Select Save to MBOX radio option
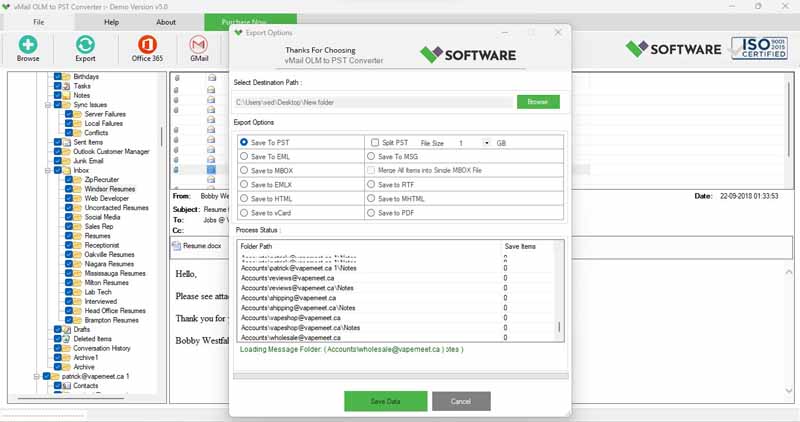This screenshot has width=800, height=422. coord(244,170)
